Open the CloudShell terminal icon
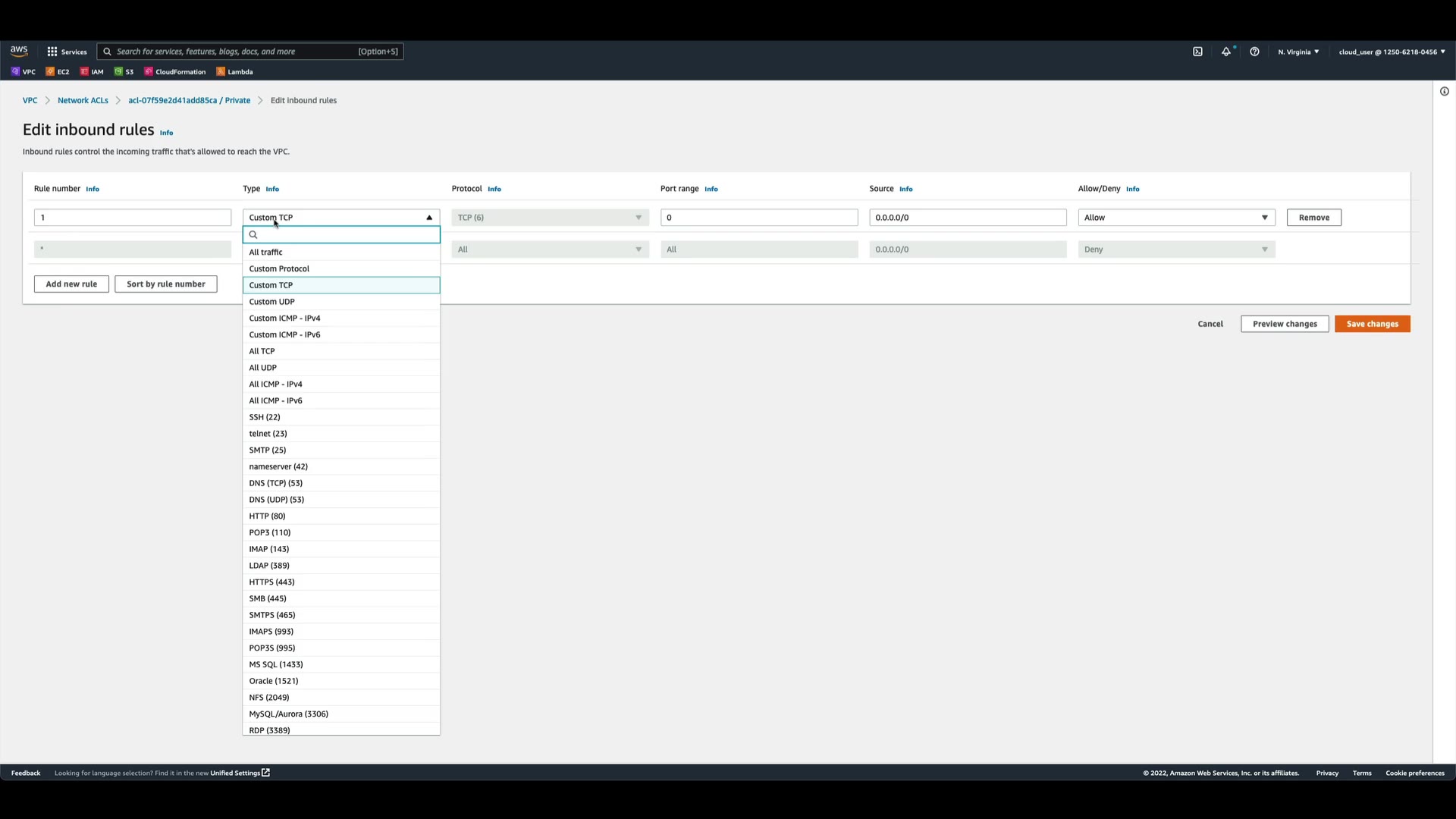This screenshot has width=1456, height=819. pos(1197,52)
